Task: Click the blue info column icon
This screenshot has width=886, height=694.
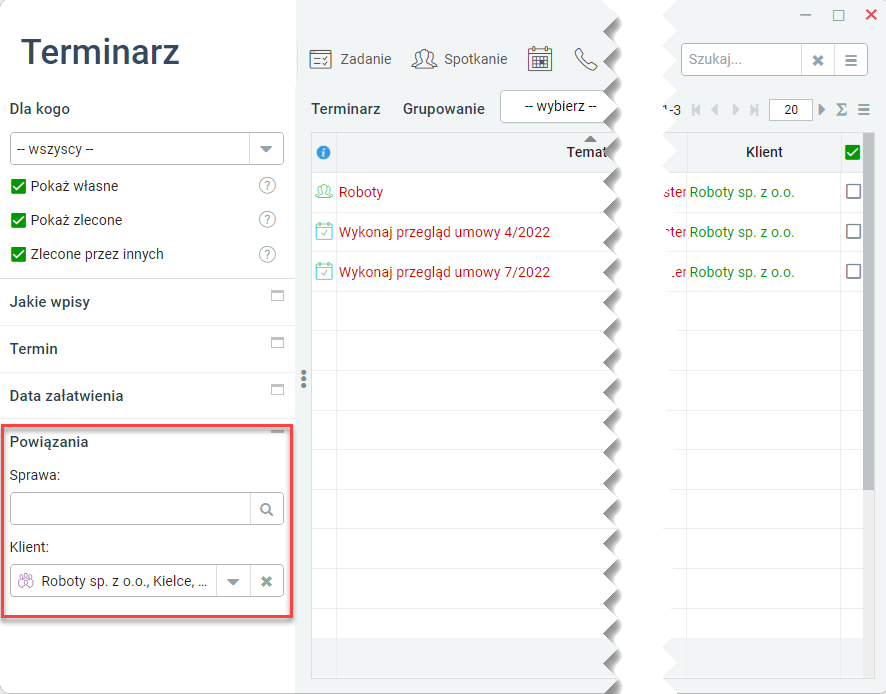Action: pos(323,153)
